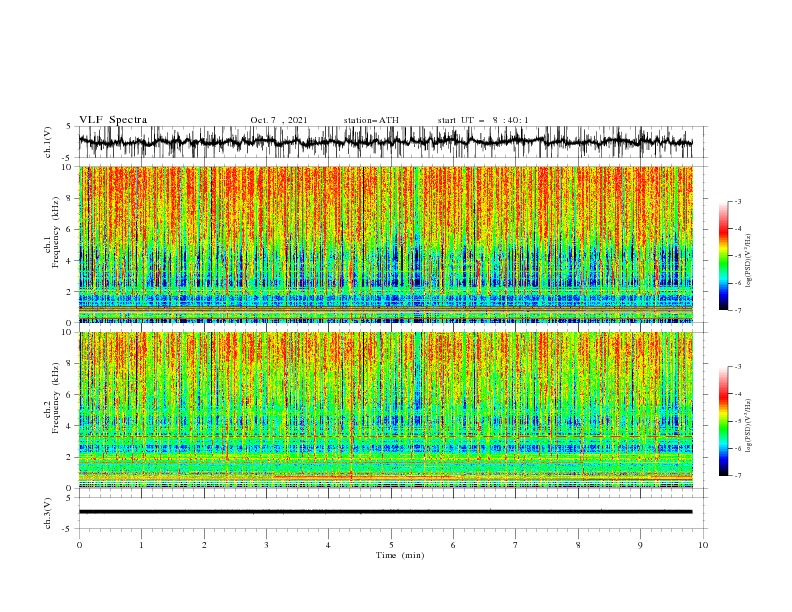
Task: Select the "start UT = 8 :40: 1" text
Action: tap(483, 120)
